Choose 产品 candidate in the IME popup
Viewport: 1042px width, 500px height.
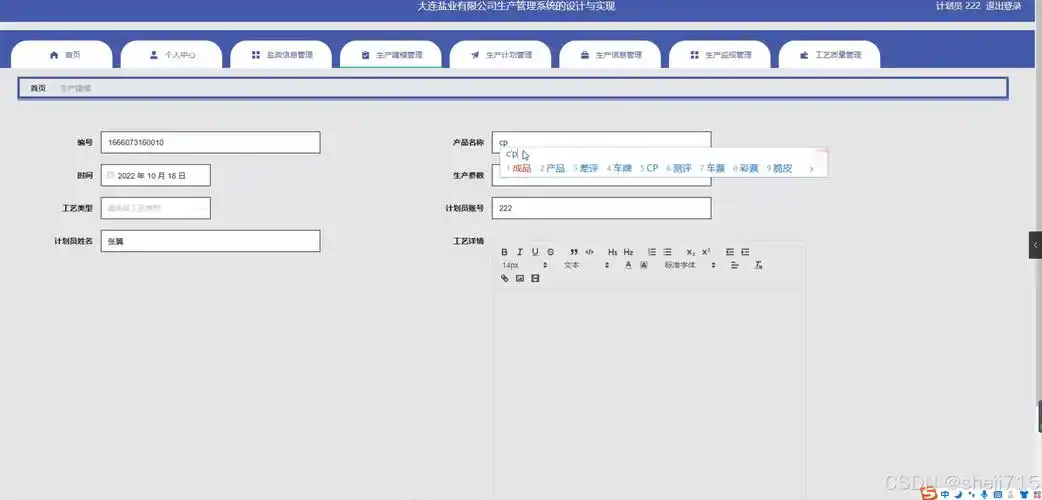pyautogui.click(x=553, y=169)
